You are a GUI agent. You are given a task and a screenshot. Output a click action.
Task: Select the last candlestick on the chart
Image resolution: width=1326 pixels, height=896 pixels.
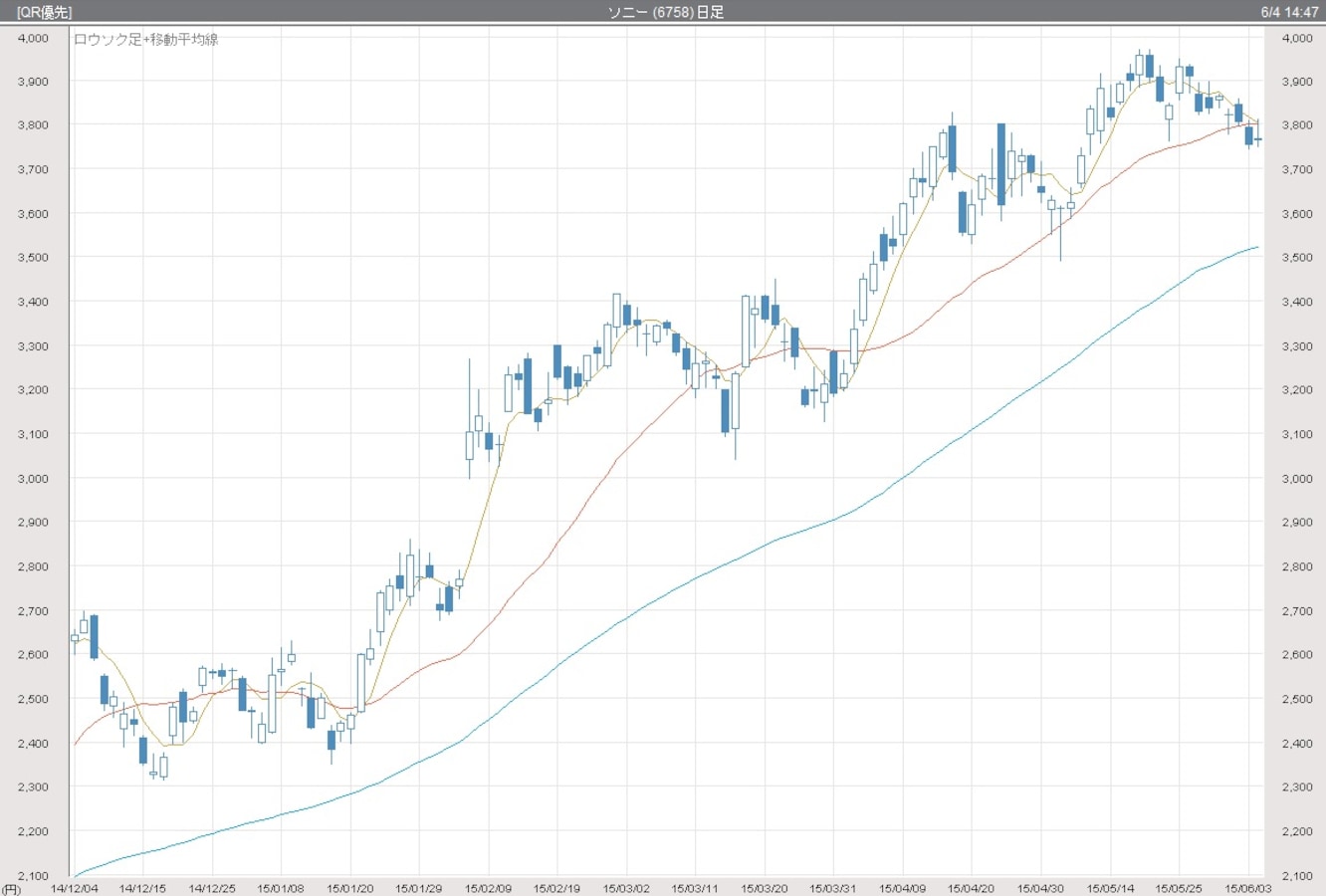coord(1258,139)
